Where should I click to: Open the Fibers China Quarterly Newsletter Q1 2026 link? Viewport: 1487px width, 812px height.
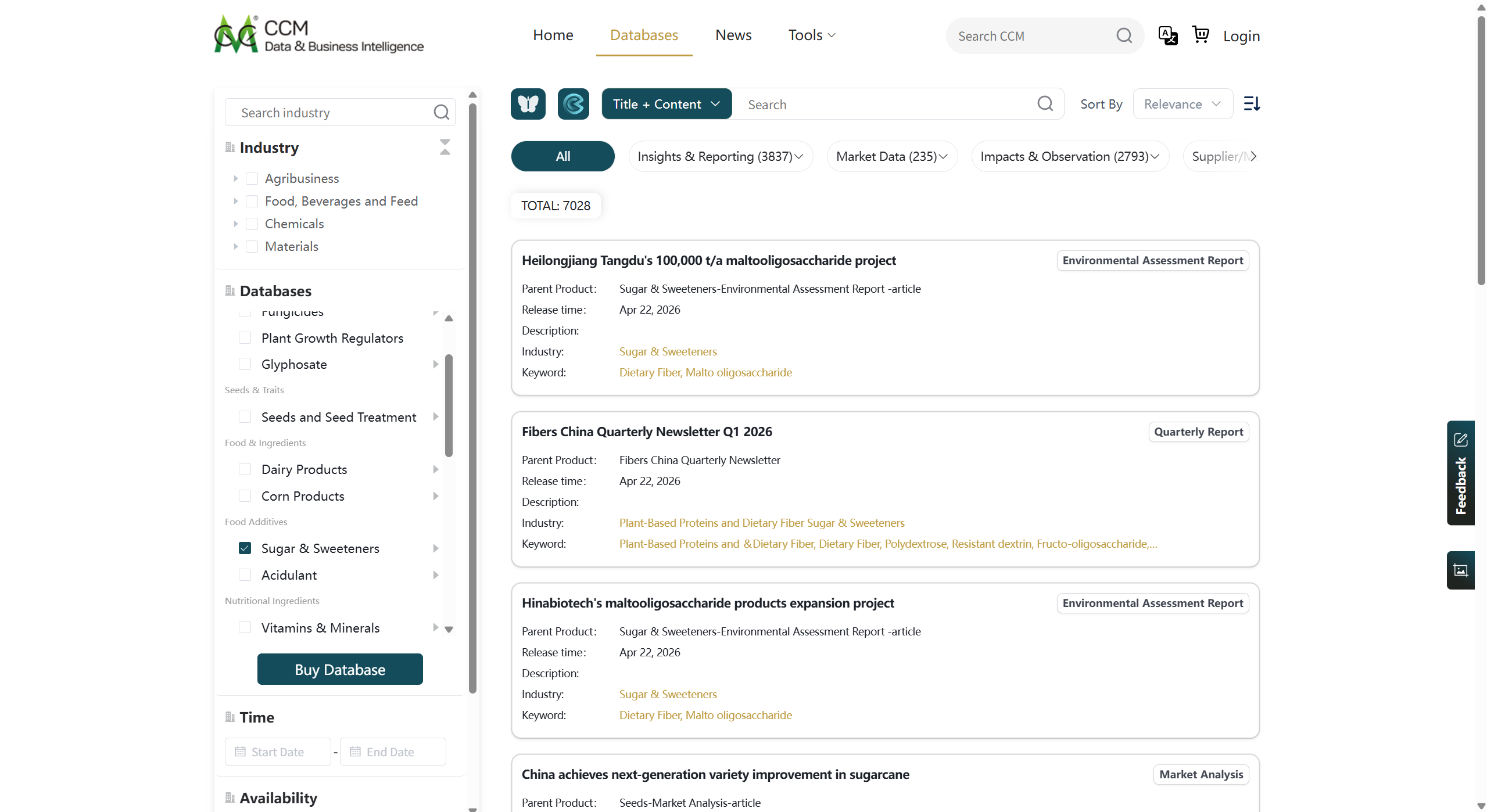[647, 432]
